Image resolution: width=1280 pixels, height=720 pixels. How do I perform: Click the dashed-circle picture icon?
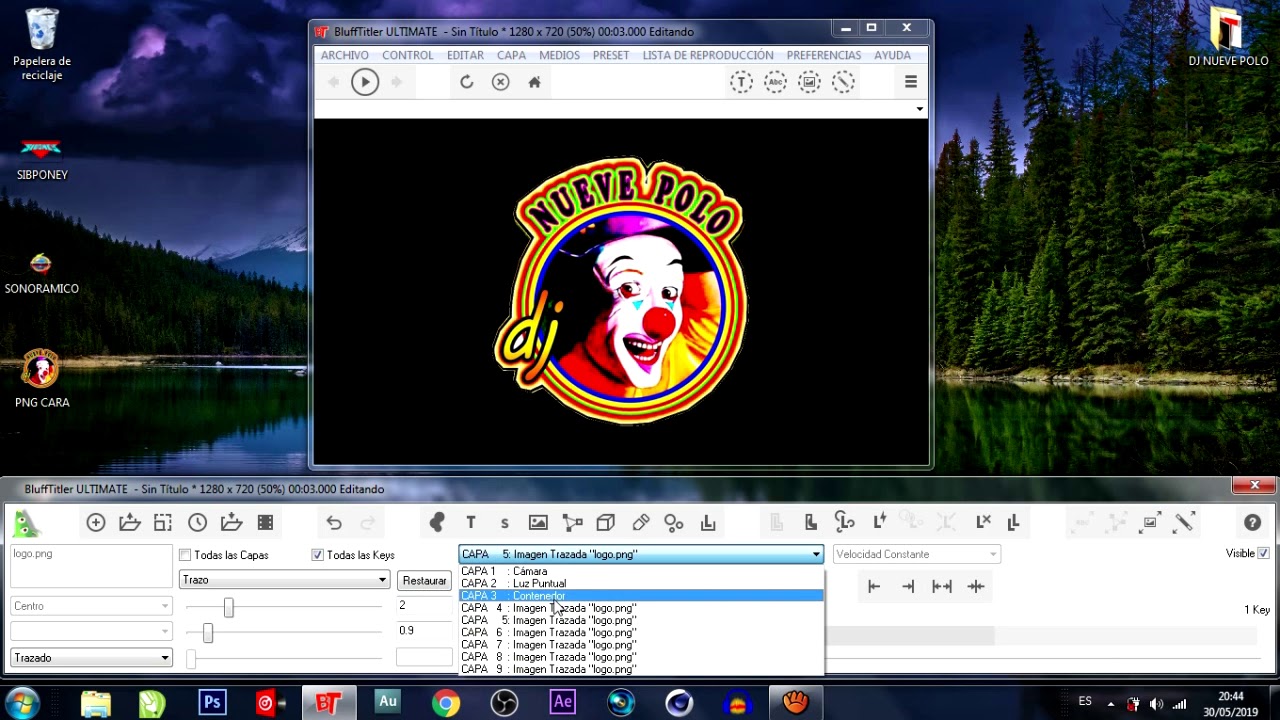click(x=809, y=82)
